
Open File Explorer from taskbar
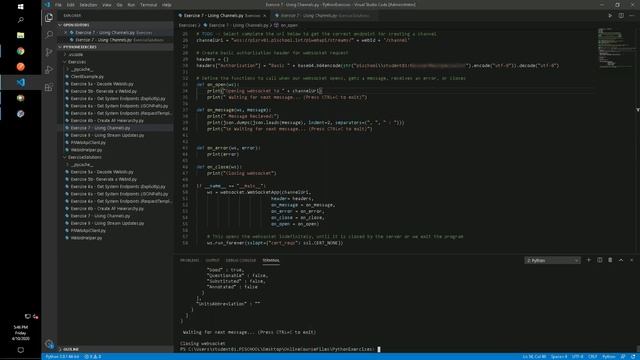pos(20,36)
